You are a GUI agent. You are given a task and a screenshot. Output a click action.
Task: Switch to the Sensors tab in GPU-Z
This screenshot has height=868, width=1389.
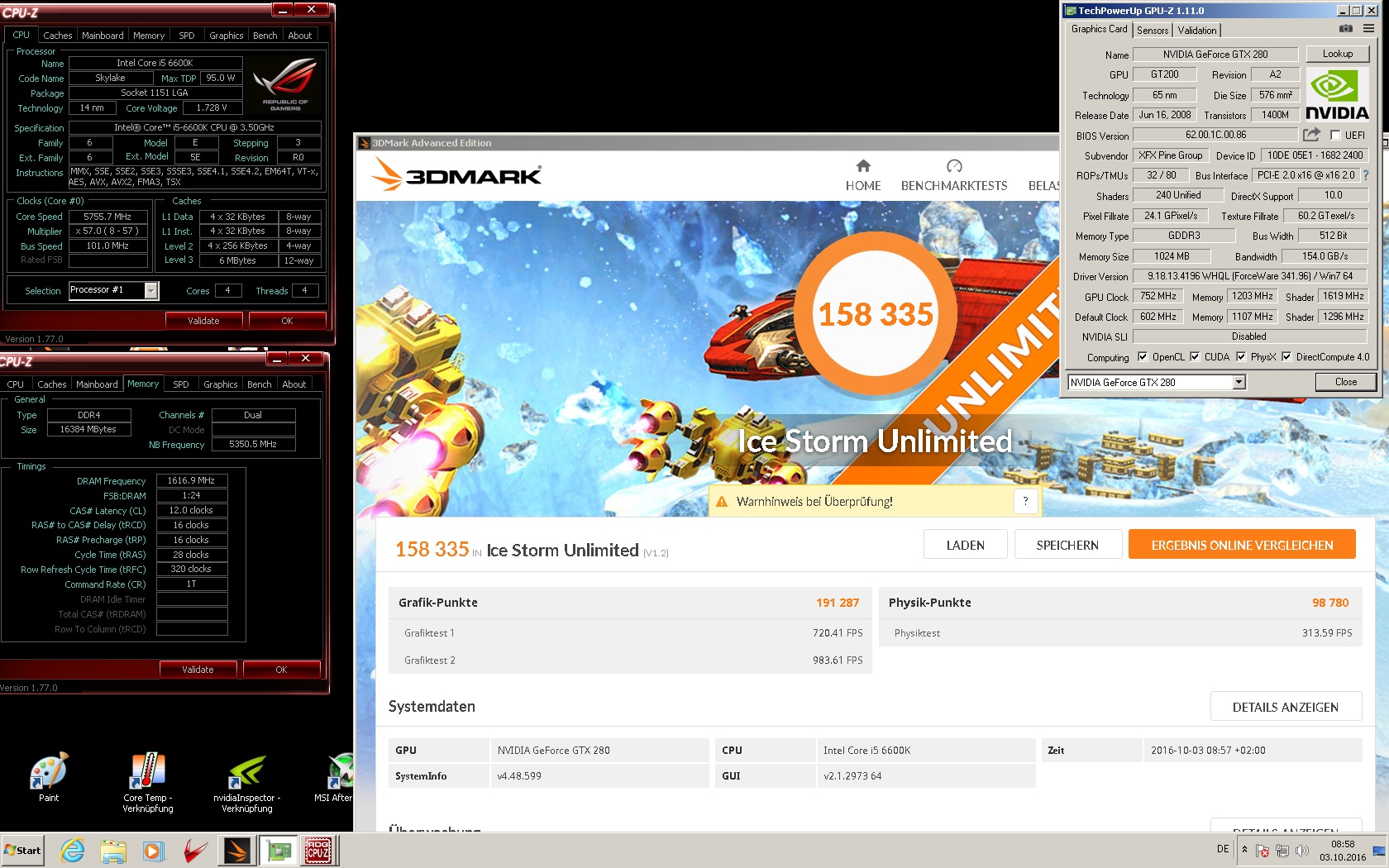point(1153,31)
